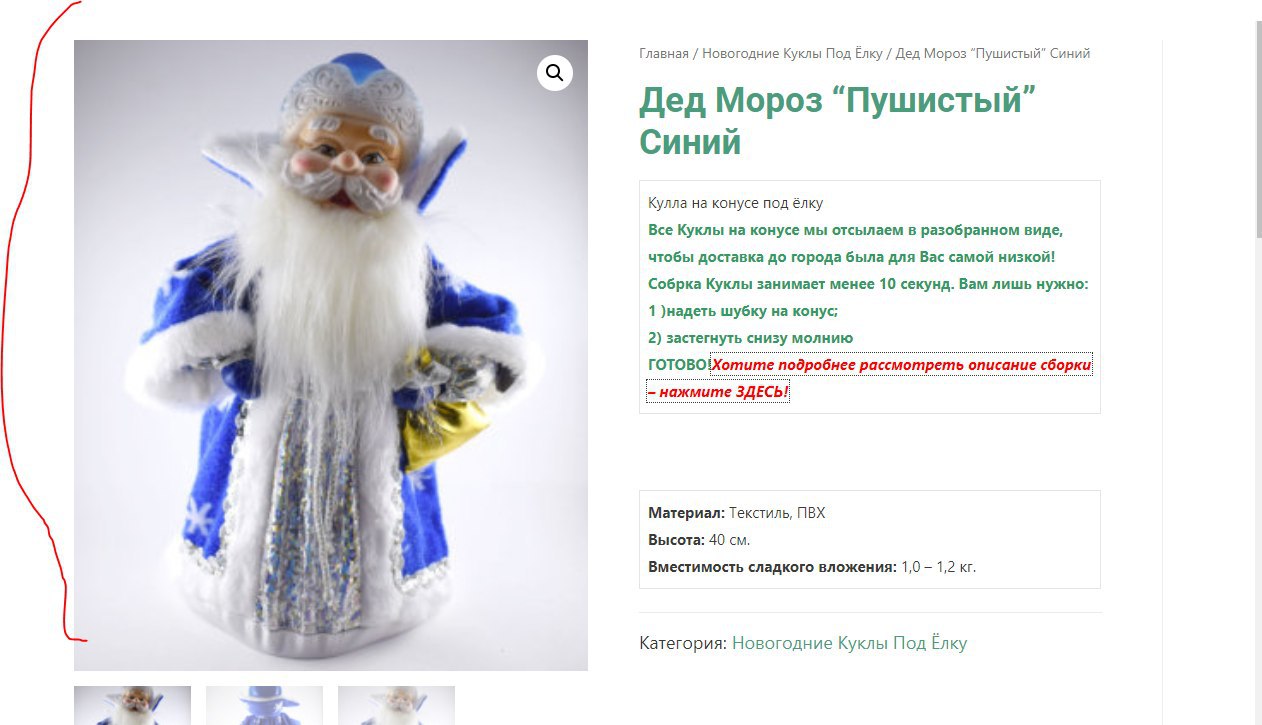Select the first product thumbnail below image

[132, 705]
